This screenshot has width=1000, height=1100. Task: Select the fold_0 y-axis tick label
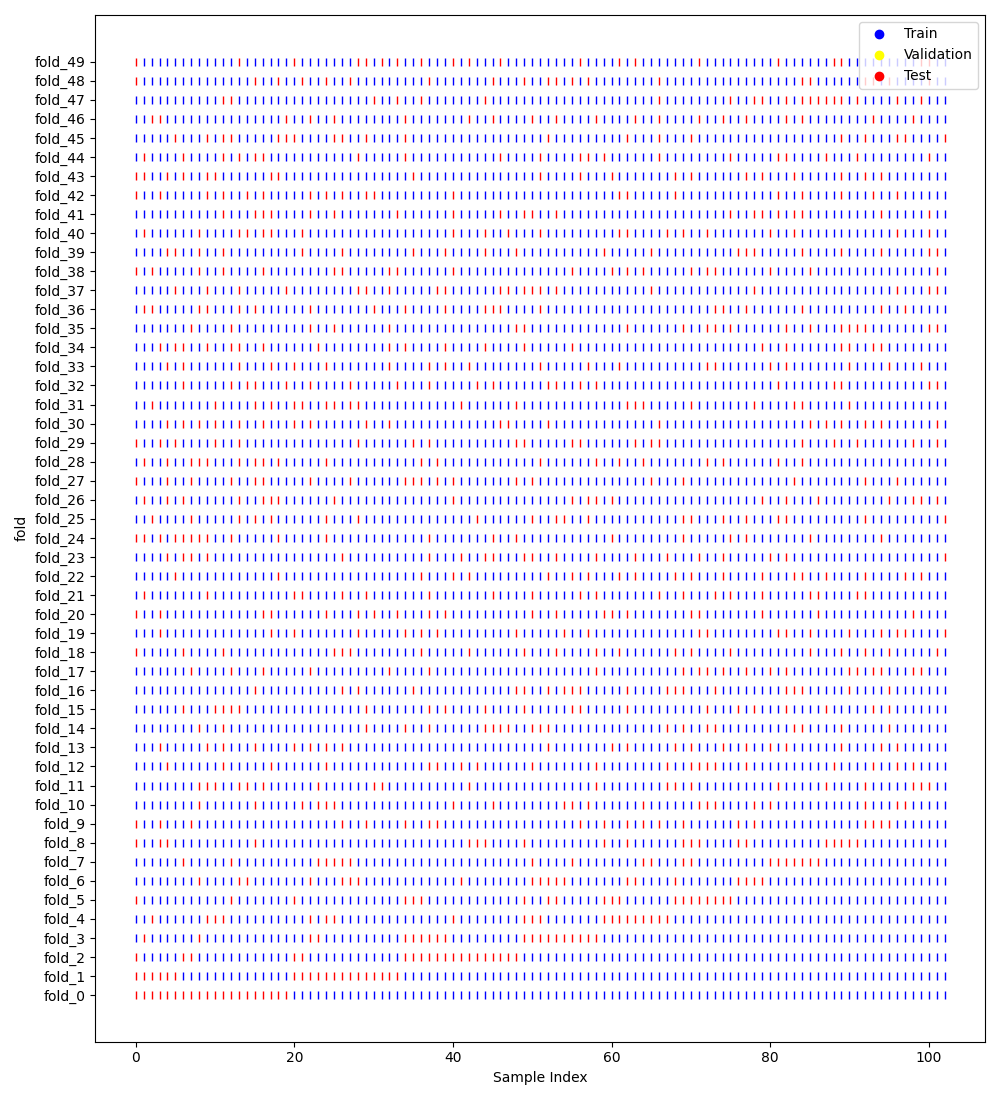(x=70, y=996)
